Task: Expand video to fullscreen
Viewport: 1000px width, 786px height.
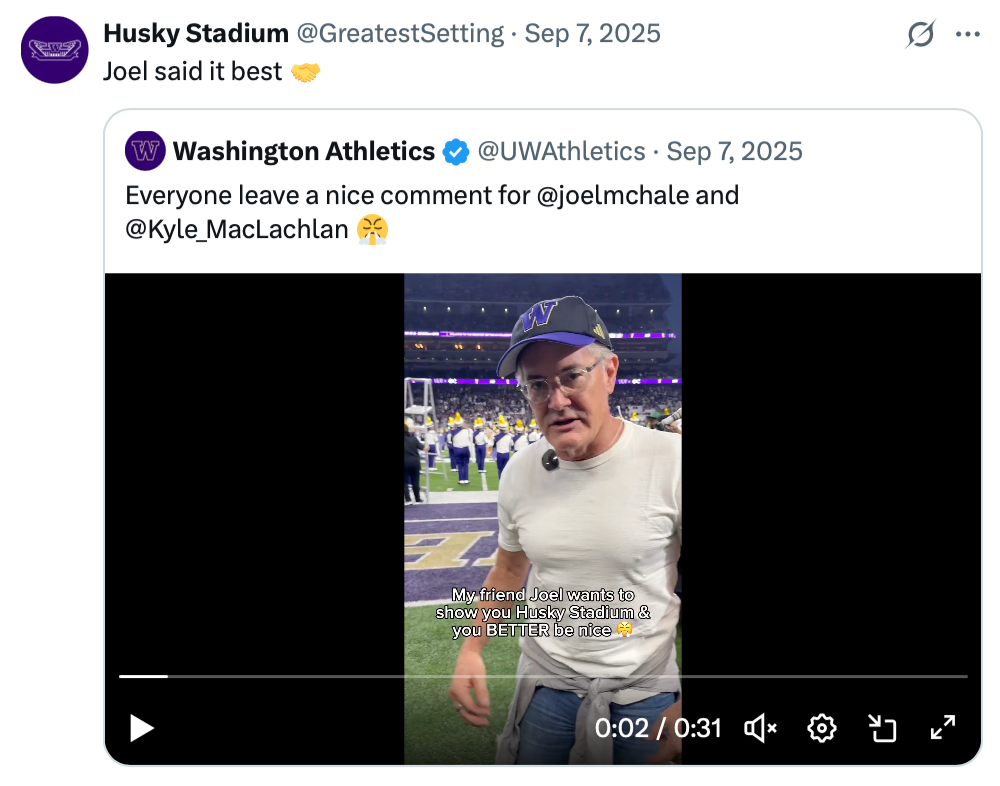Action: 943,728
